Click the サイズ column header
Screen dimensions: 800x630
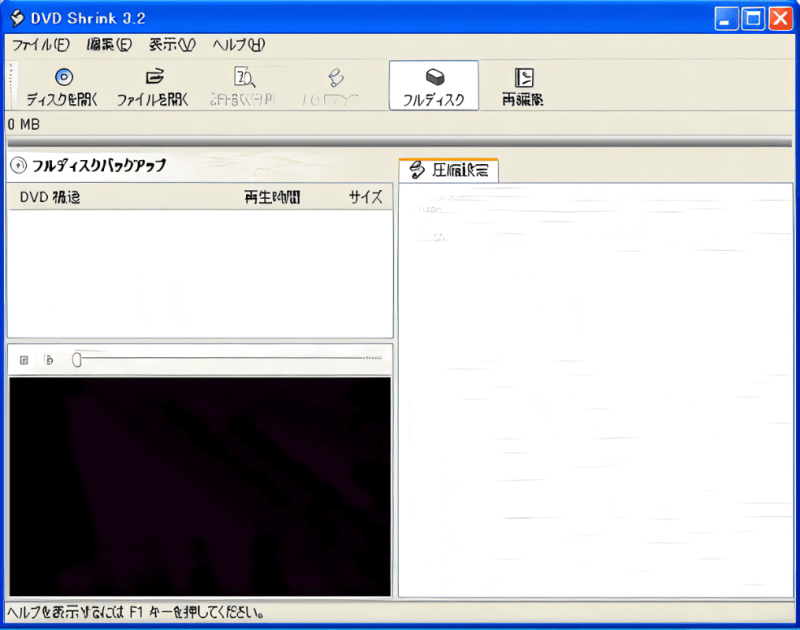(x=365, y=198)
